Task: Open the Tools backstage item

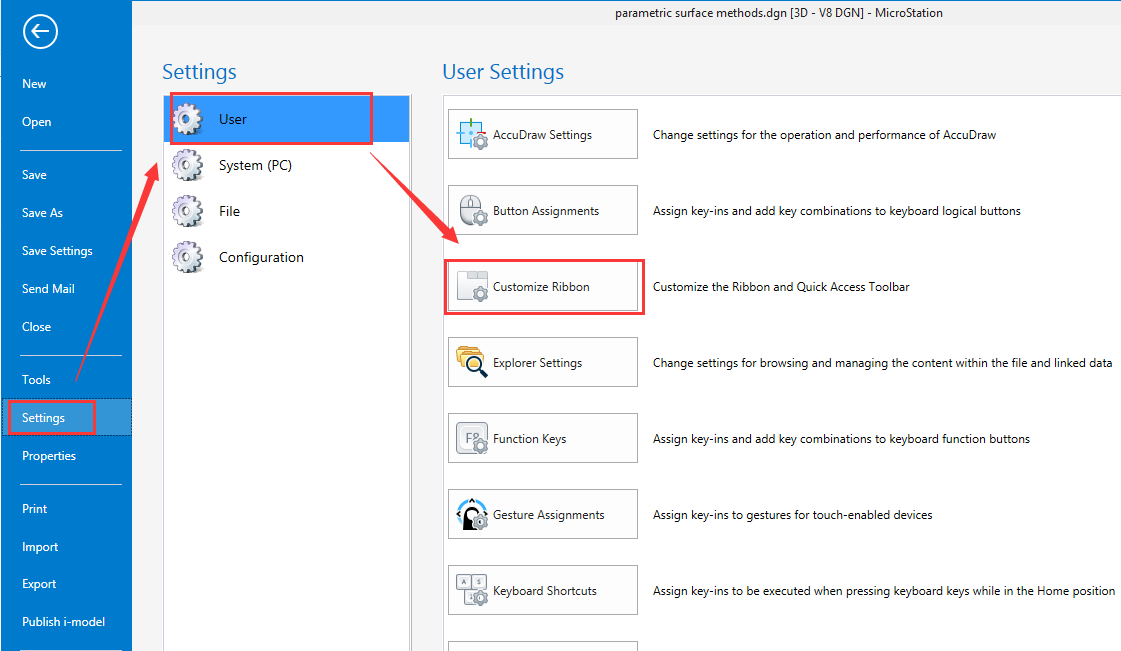Action: [x=36, y=379]
